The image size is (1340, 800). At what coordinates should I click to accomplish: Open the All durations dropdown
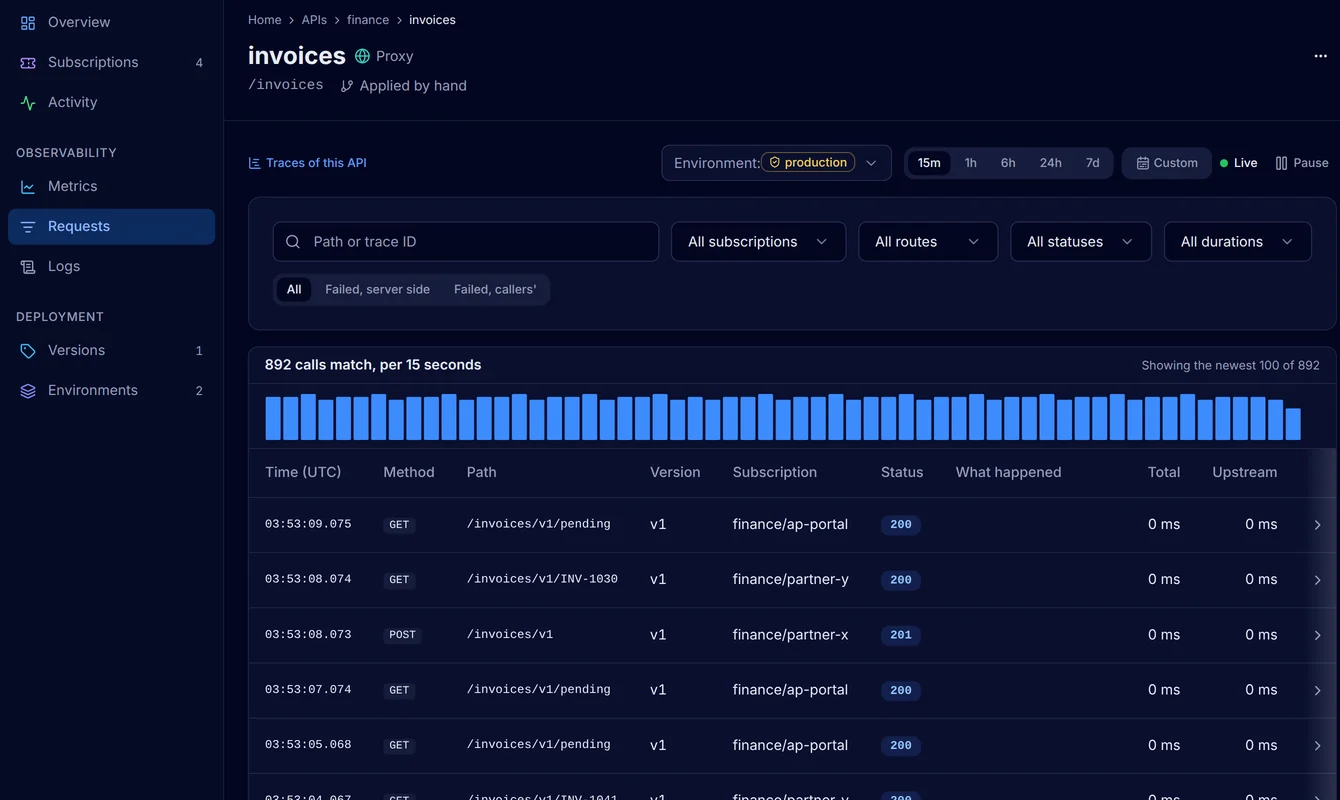coord(1238,242)
